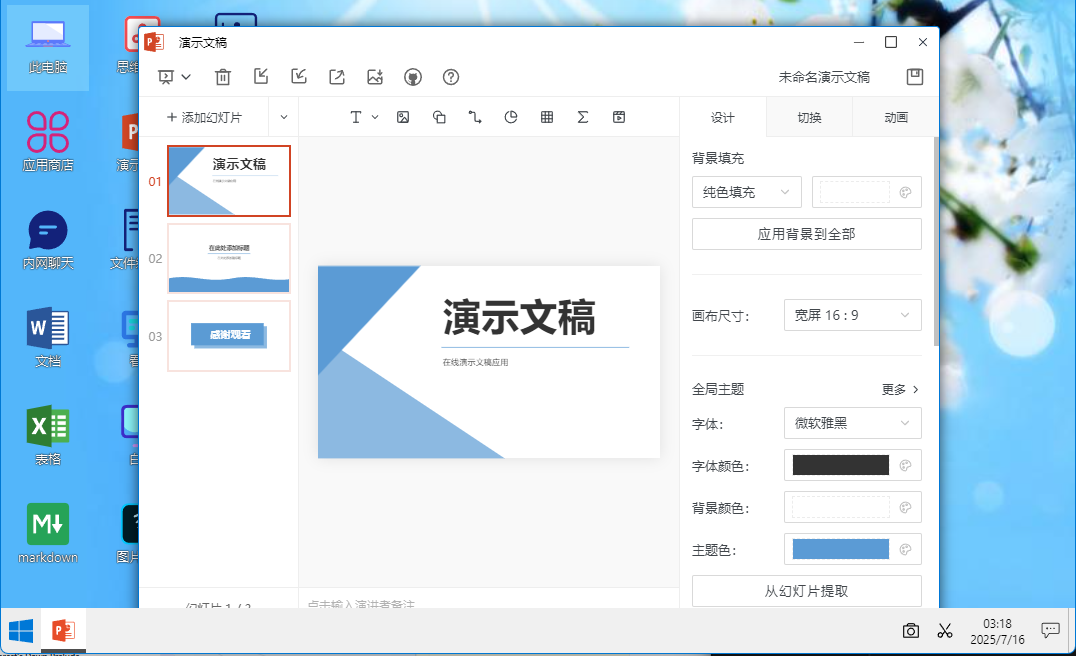
Task: Click the blue 主题色 swatch
Action: [x=841, y=549]
